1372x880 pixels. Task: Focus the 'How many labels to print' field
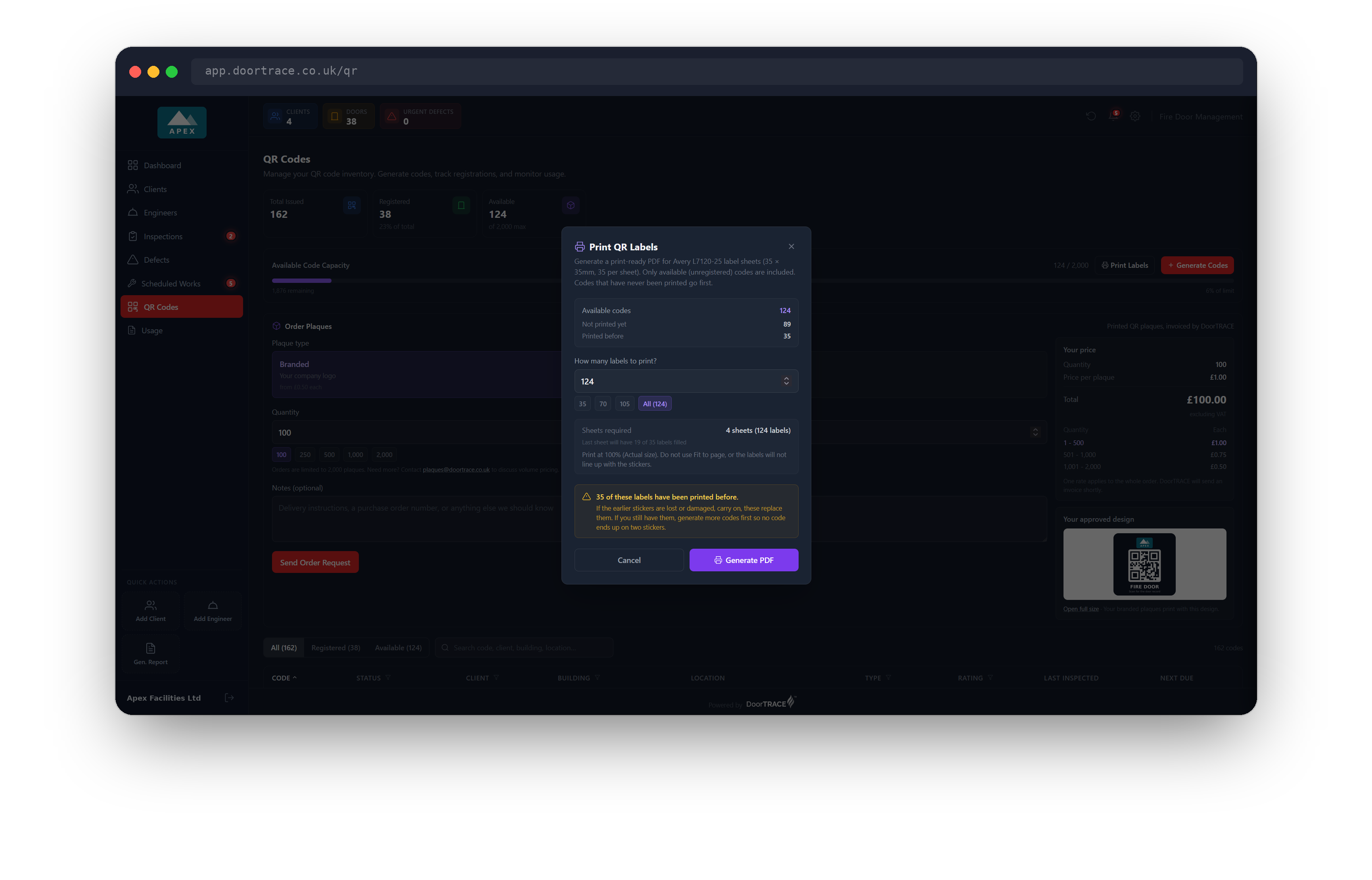click(x=686, y=381)
